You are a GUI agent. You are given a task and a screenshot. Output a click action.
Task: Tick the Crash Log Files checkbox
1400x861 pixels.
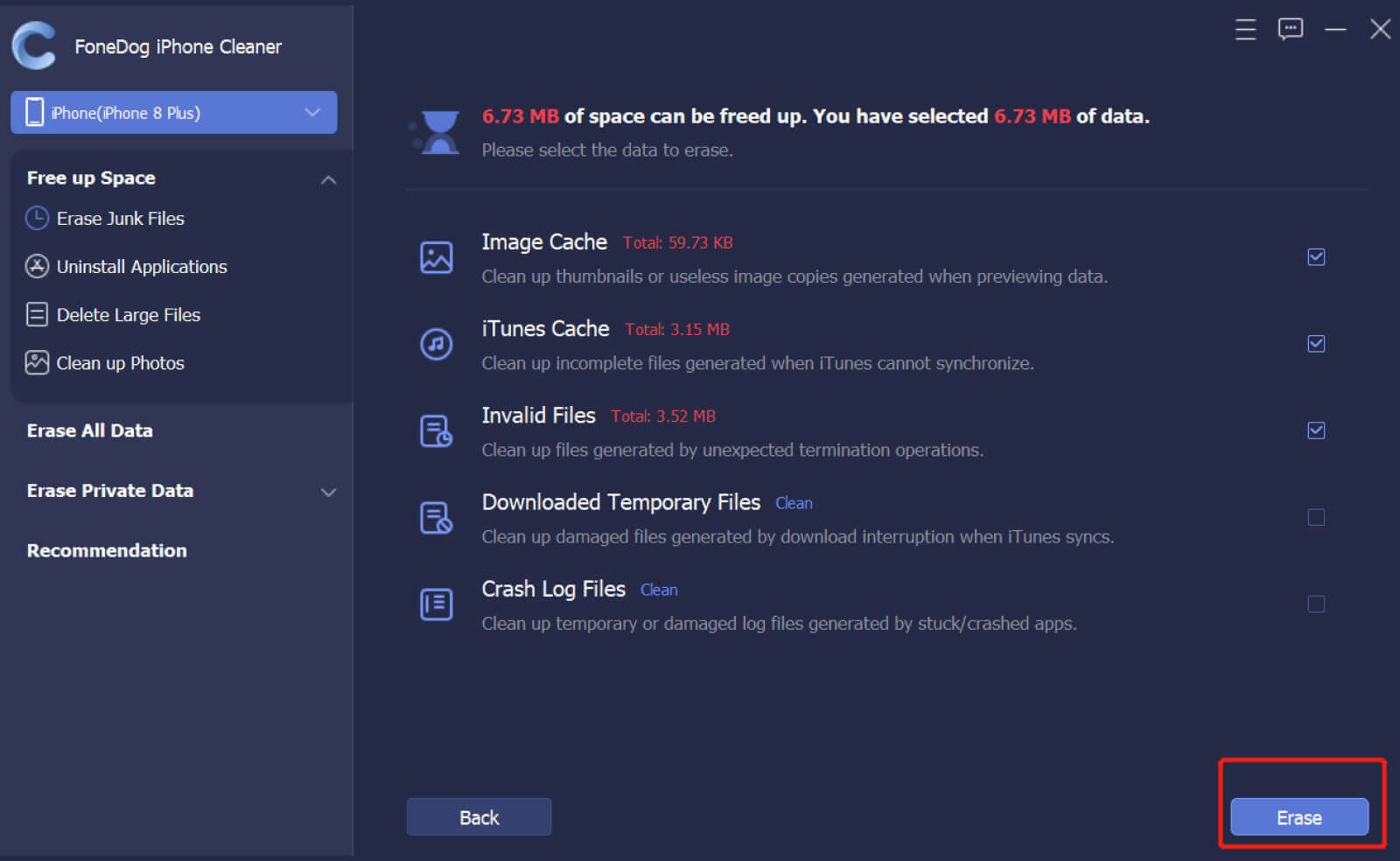point(1316,605)
